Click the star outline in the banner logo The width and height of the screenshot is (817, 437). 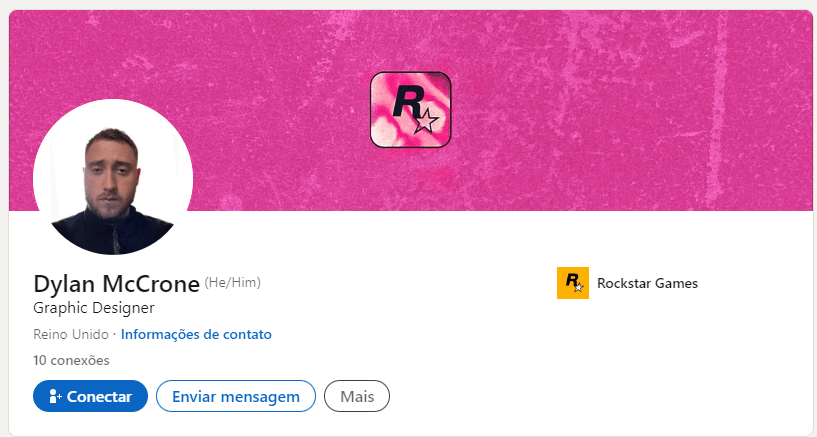[x=426, y=121]
